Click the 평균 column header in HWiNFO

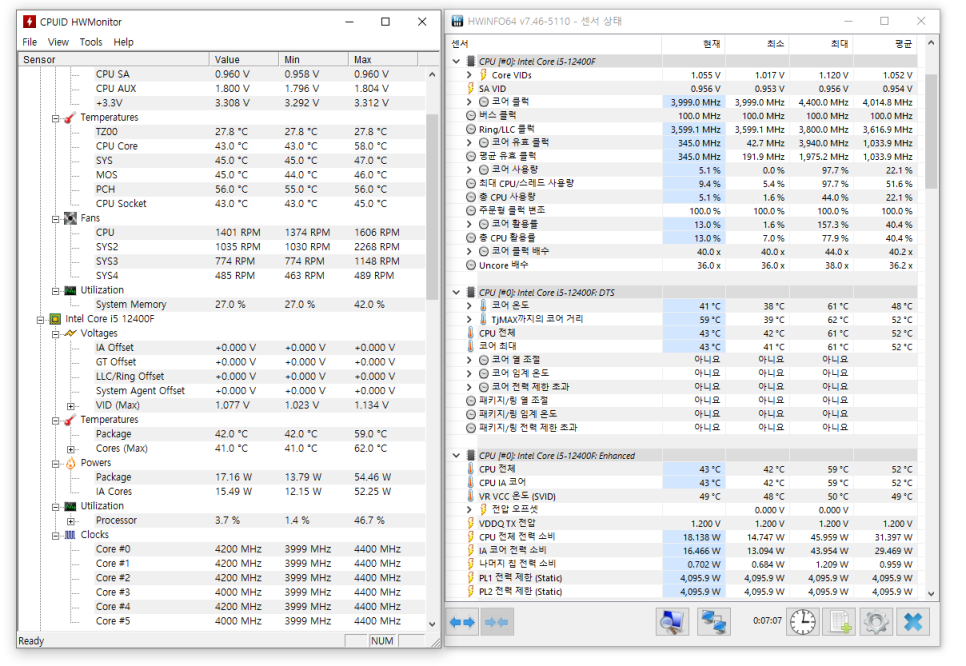coord(885,44)
